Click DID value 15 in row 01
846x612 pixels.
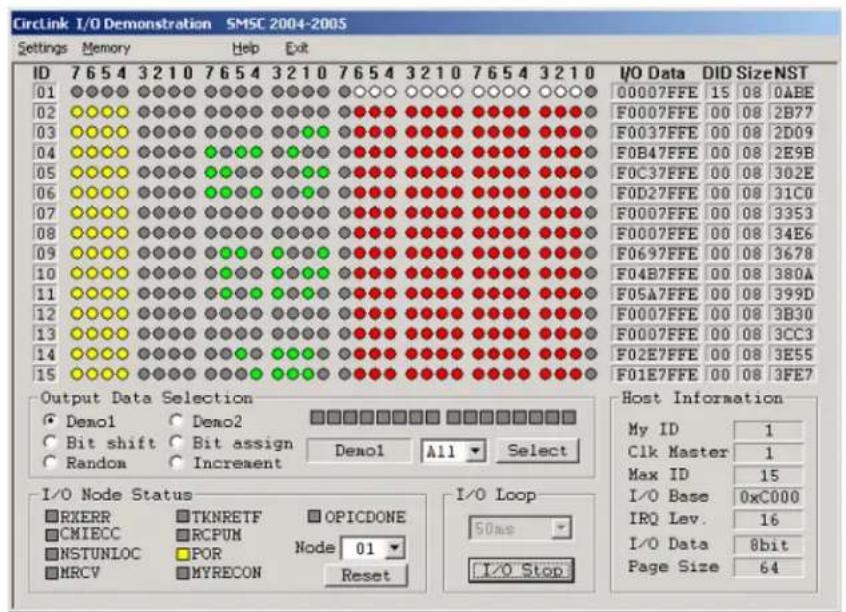pos(720,92)
